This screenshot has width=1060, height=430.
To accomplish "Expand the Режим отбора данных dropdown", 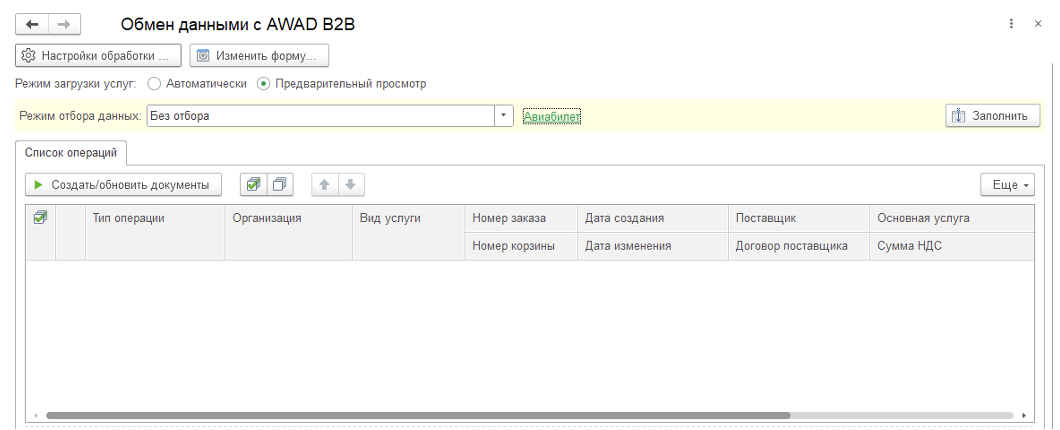I will 503,116.
